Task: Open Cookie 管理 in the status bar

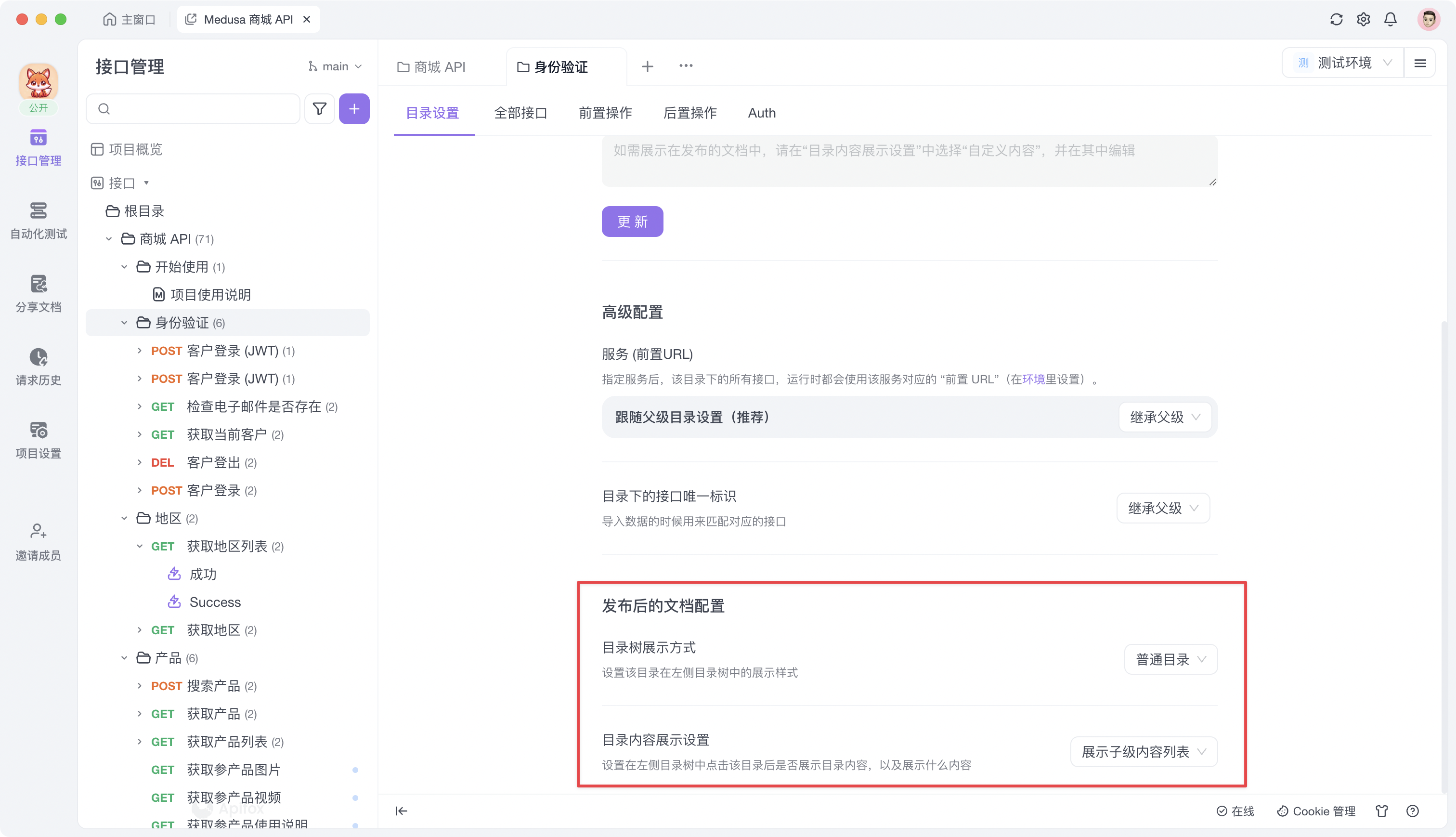Action: (x=1316, y=811)
